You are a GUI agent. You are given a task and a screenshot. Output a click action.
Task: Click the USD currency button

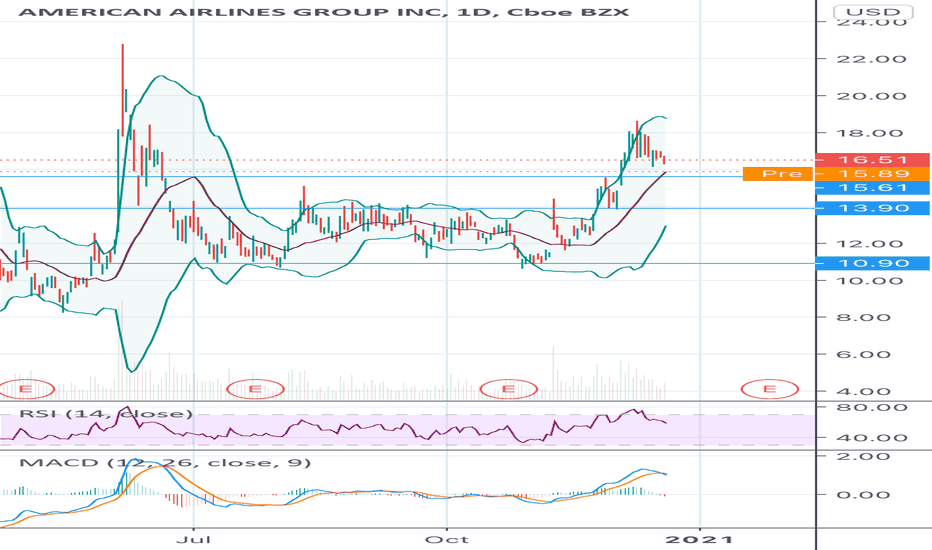coord(873,11)
